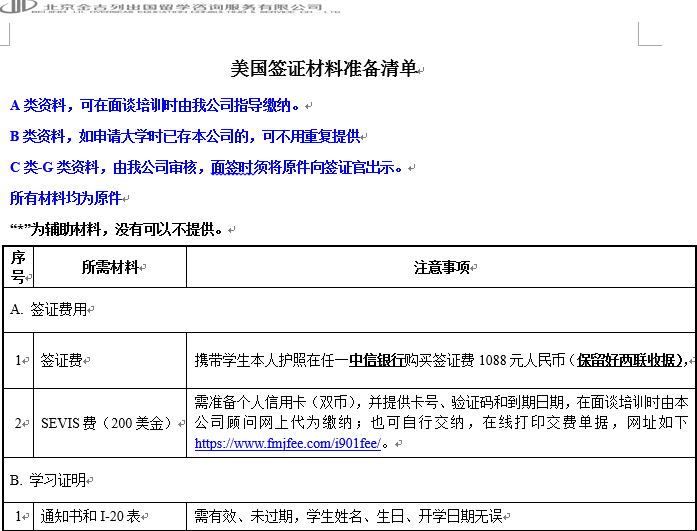
Task: Click the company logo in the header
Action: coord(16,8)
